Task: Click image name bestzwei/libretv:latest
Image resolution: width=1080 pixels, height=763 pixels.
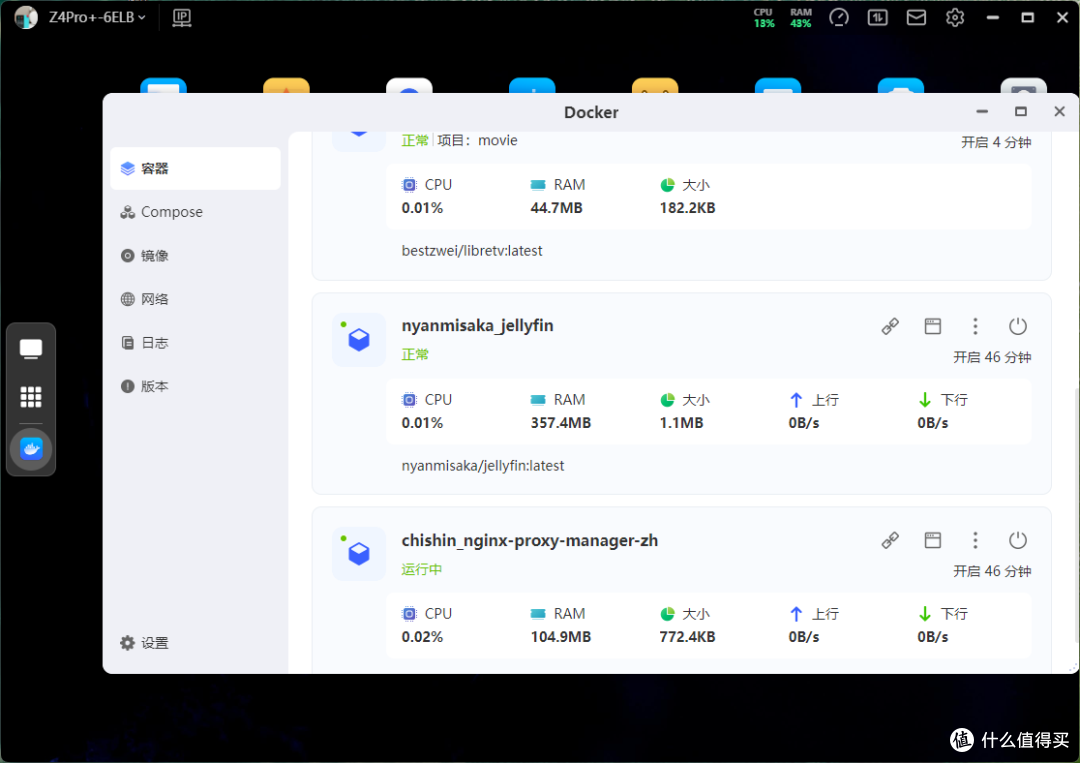Action: (472, 251)
